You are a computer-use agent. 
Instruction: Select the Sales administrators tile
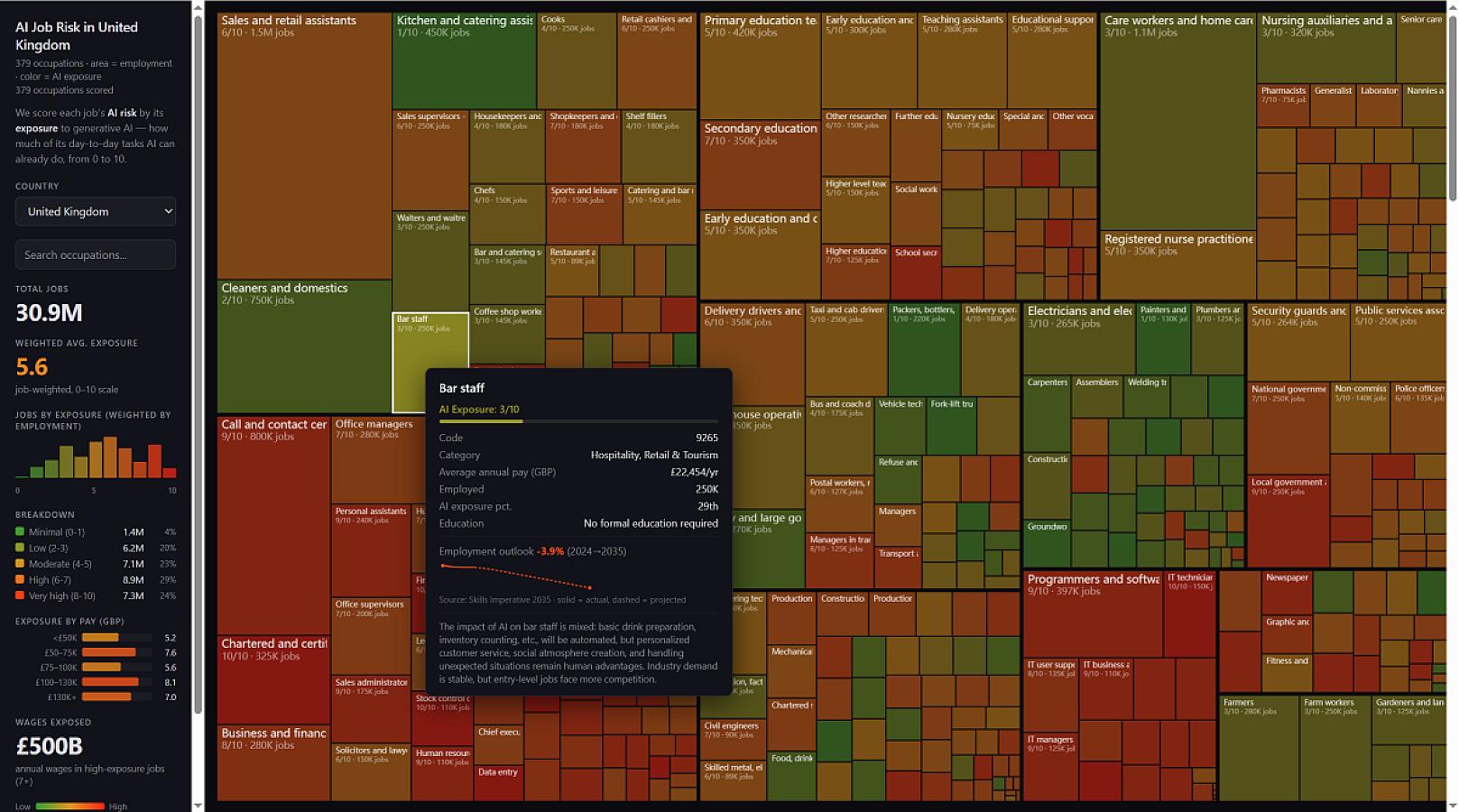tap(371, 709)
